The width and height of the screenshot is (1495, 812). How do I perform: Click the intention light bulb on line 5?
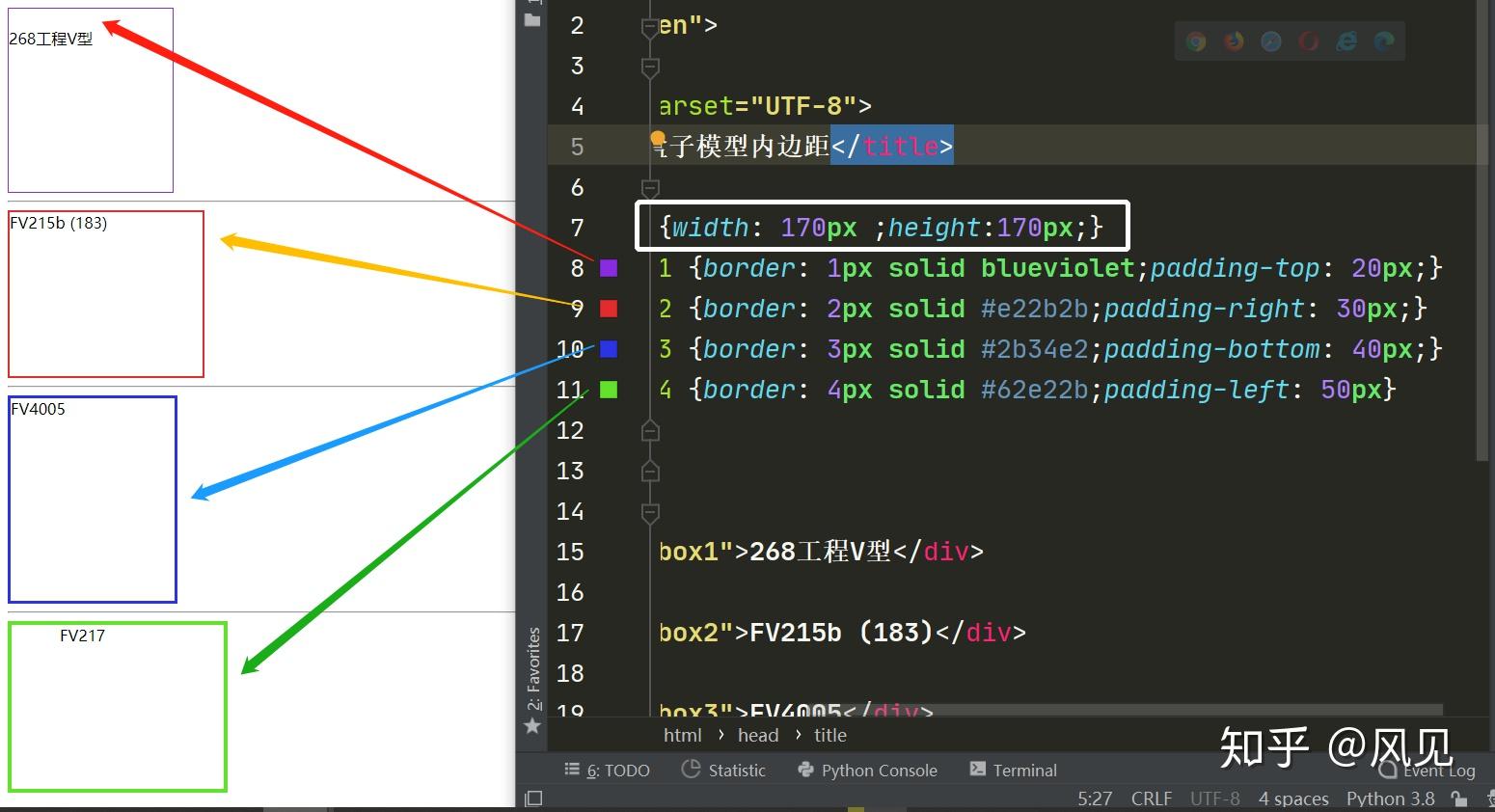(x=658, y=141)
